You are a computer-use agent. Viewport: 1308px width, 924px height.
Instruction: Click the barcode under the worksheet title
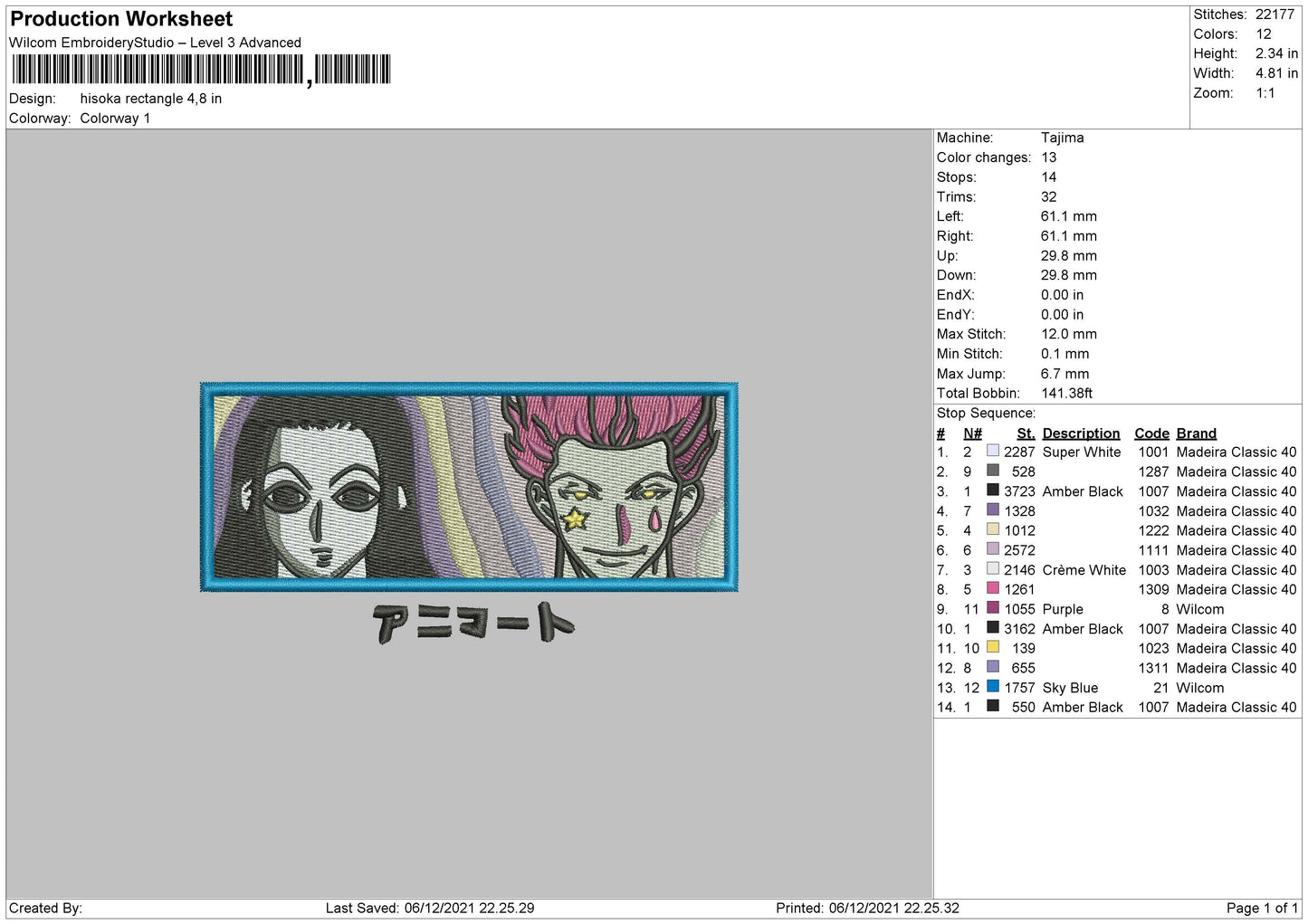pos(202,70)
